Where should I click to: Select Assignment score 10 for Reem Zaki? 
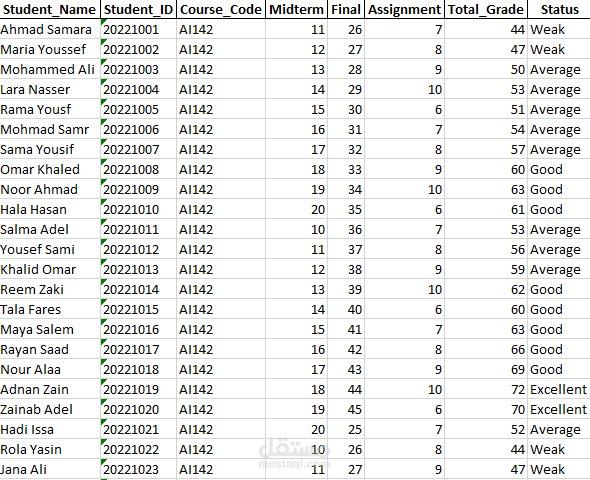(404, 289)
